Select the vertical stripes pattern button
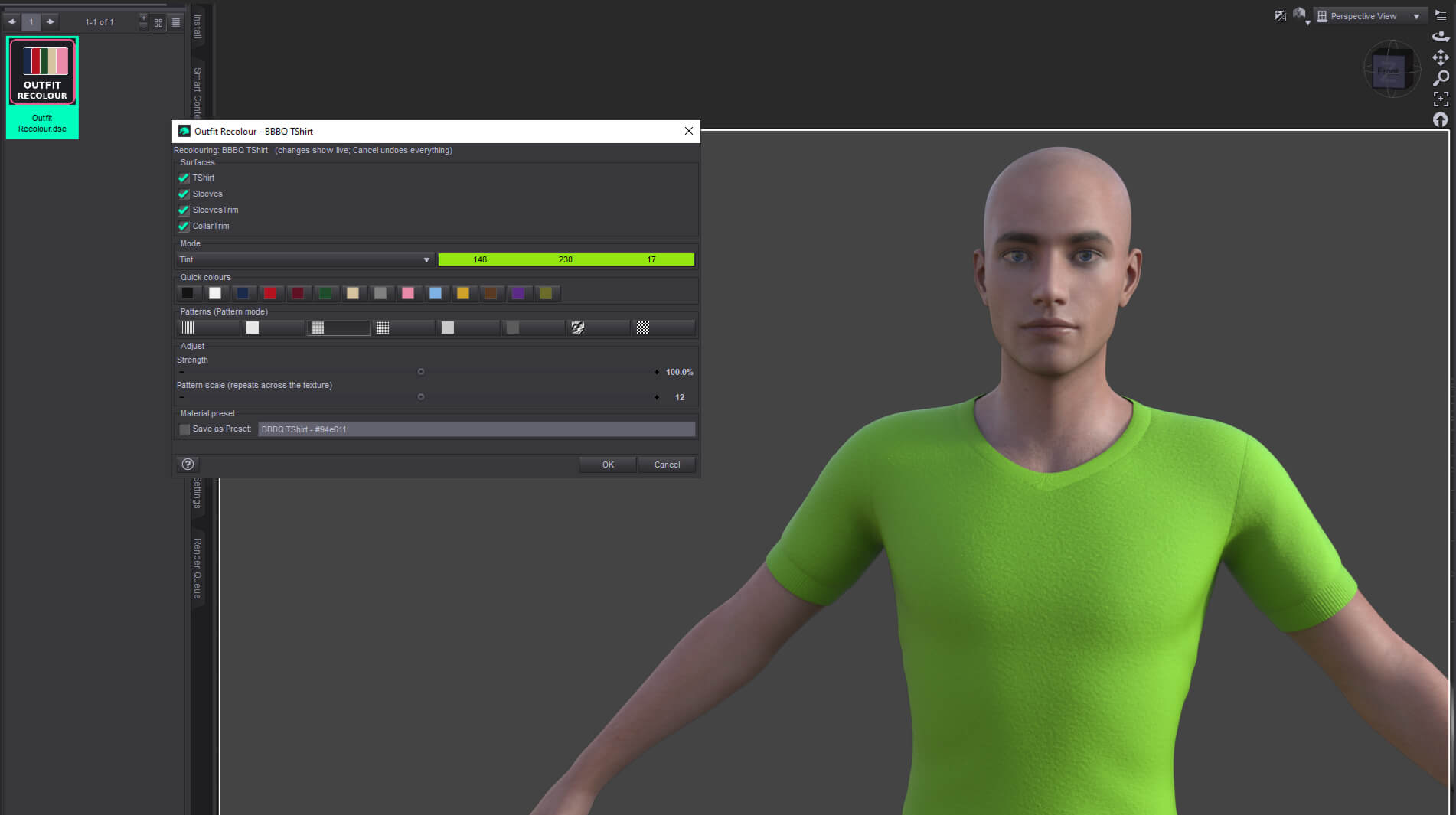 [x=208, y=328]
